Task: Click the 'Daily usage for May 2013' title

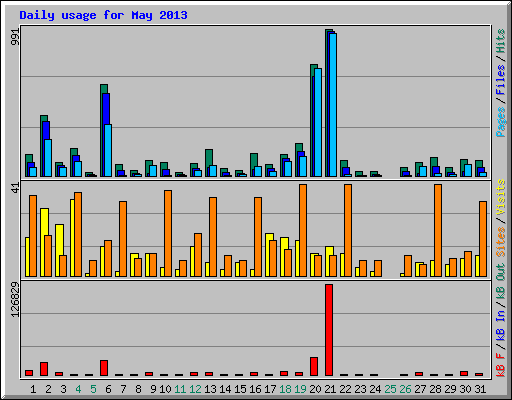Action: 103,15
